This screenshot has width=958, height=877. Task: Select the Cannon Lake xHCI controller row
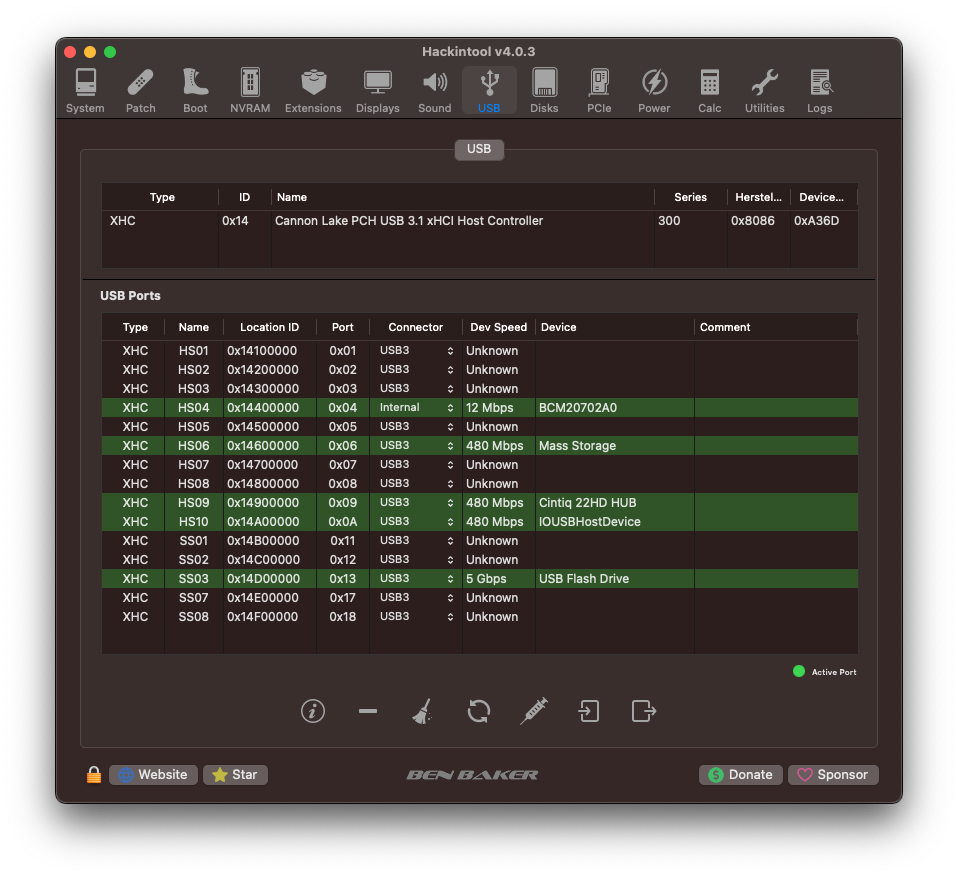coord(408,221)
